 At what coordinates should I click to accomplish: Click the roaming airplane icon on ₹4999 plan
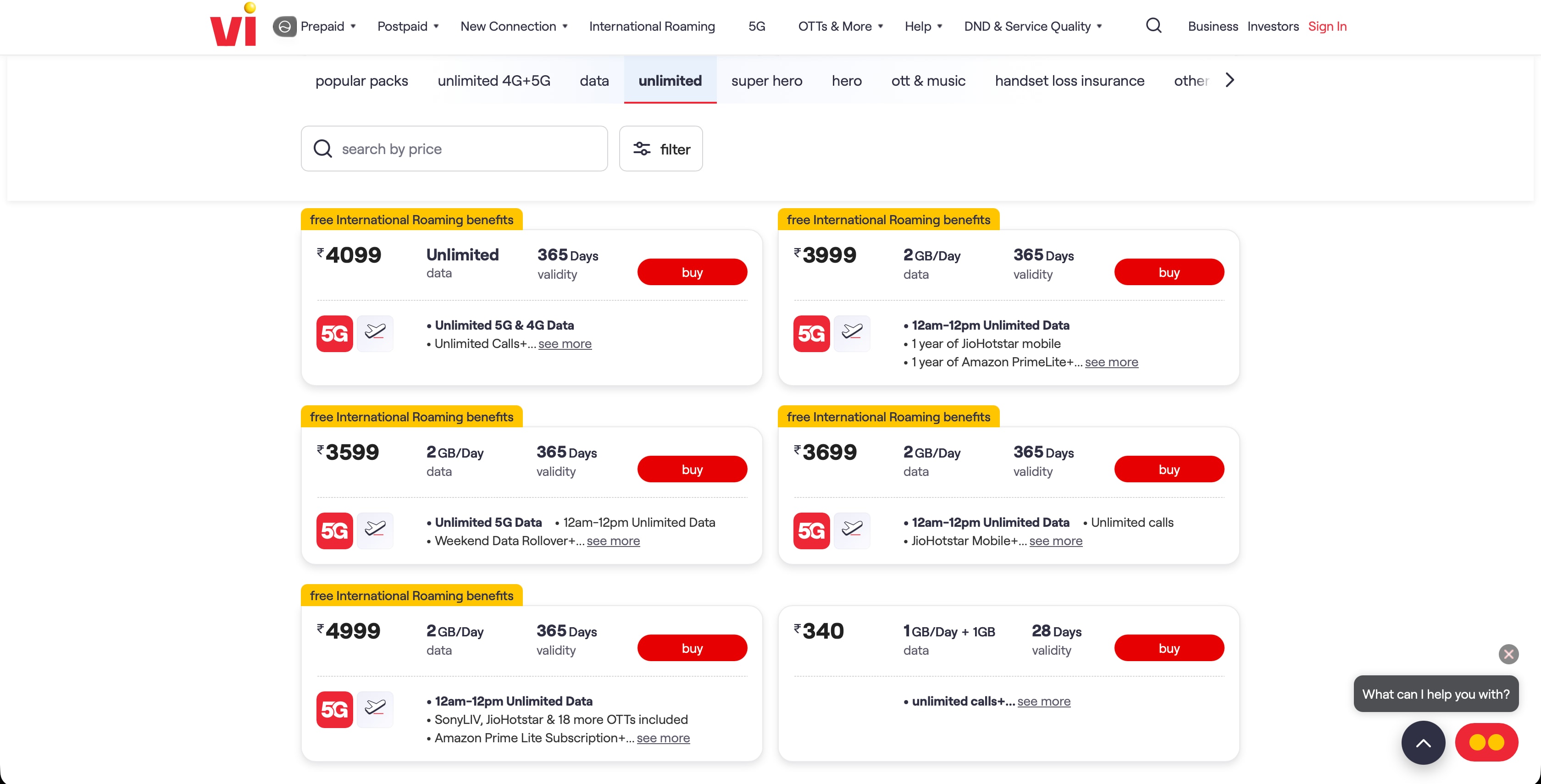pos(375,709)
